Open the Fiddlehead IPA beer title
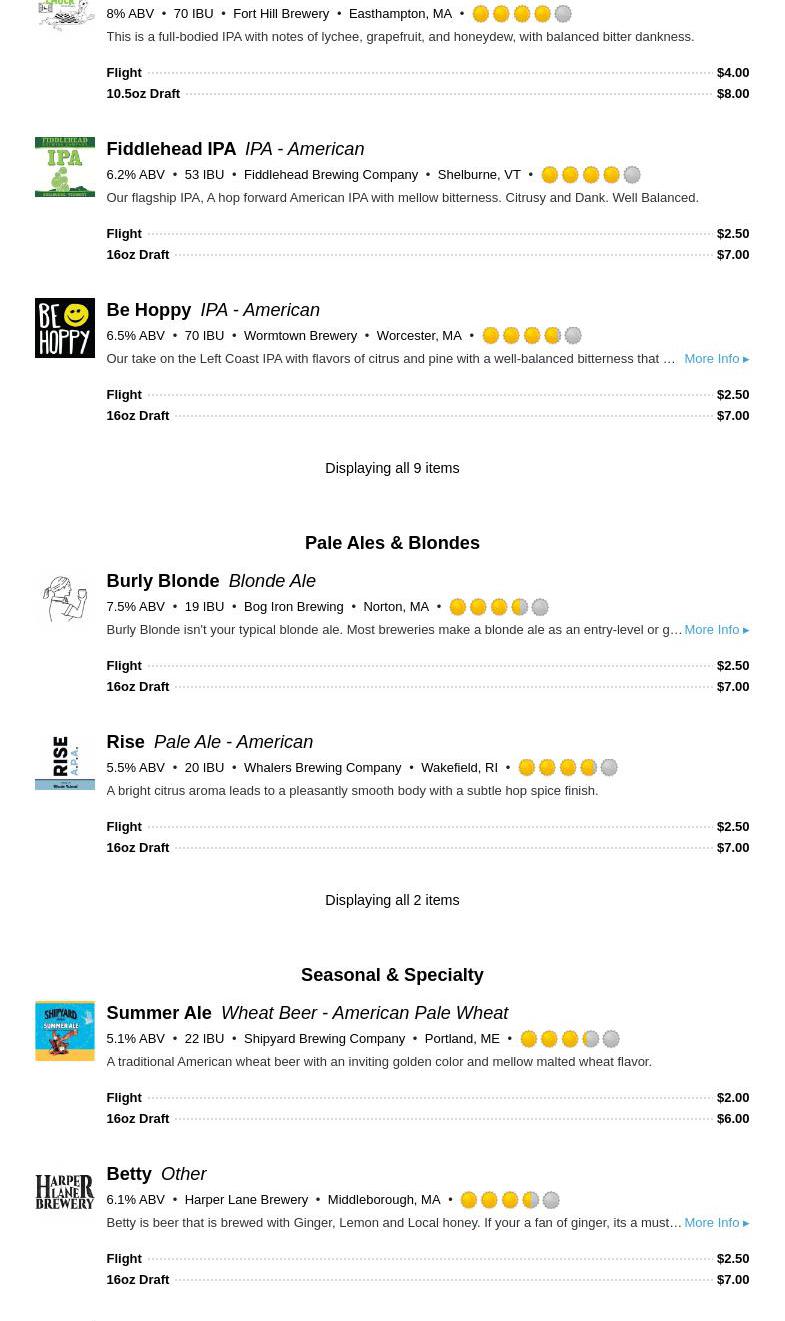This screenshot has height=1321, width=785. (x=171, y=149)
